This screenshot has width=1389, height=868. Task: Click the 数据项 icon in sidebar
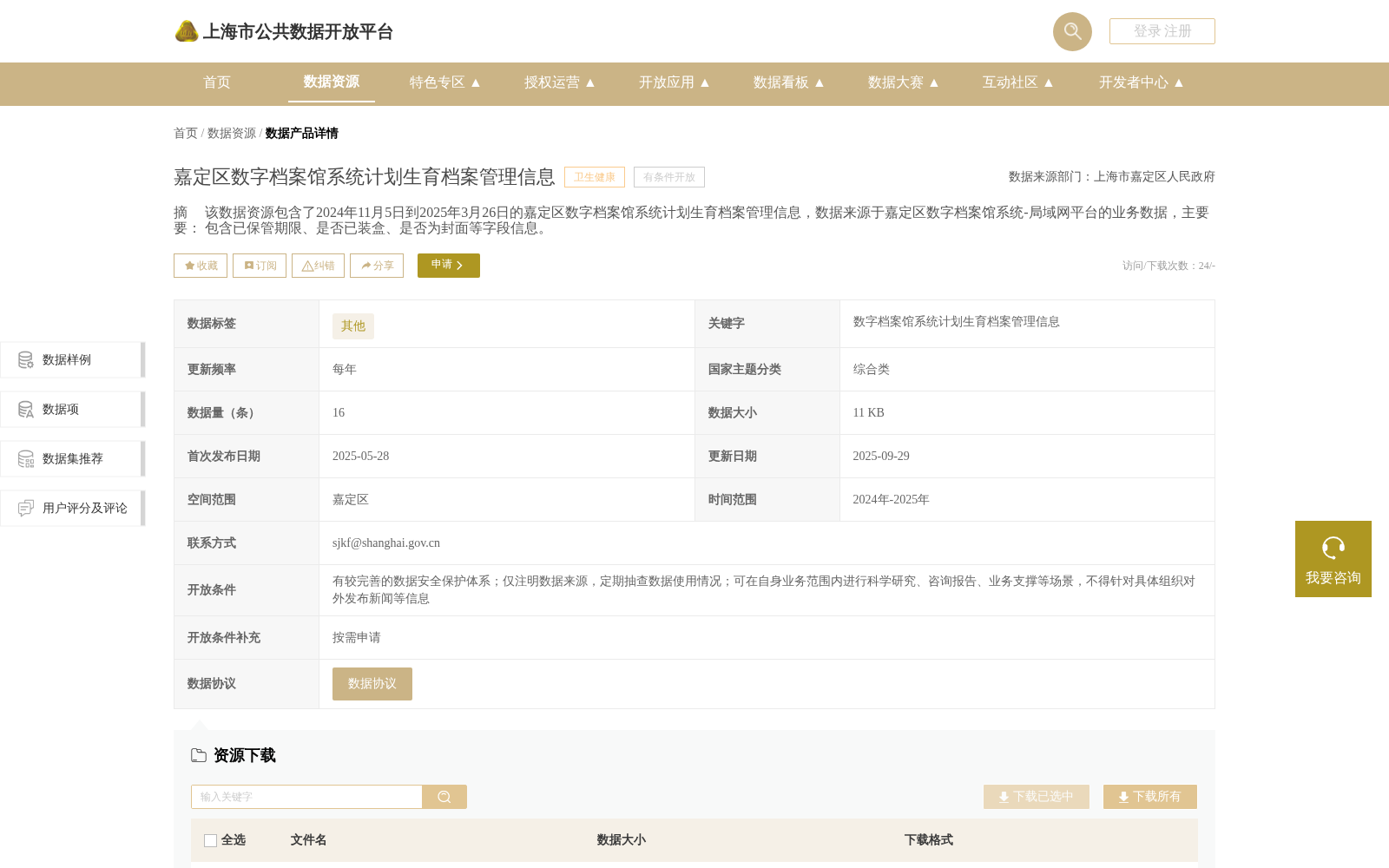[x=26, y=409]
